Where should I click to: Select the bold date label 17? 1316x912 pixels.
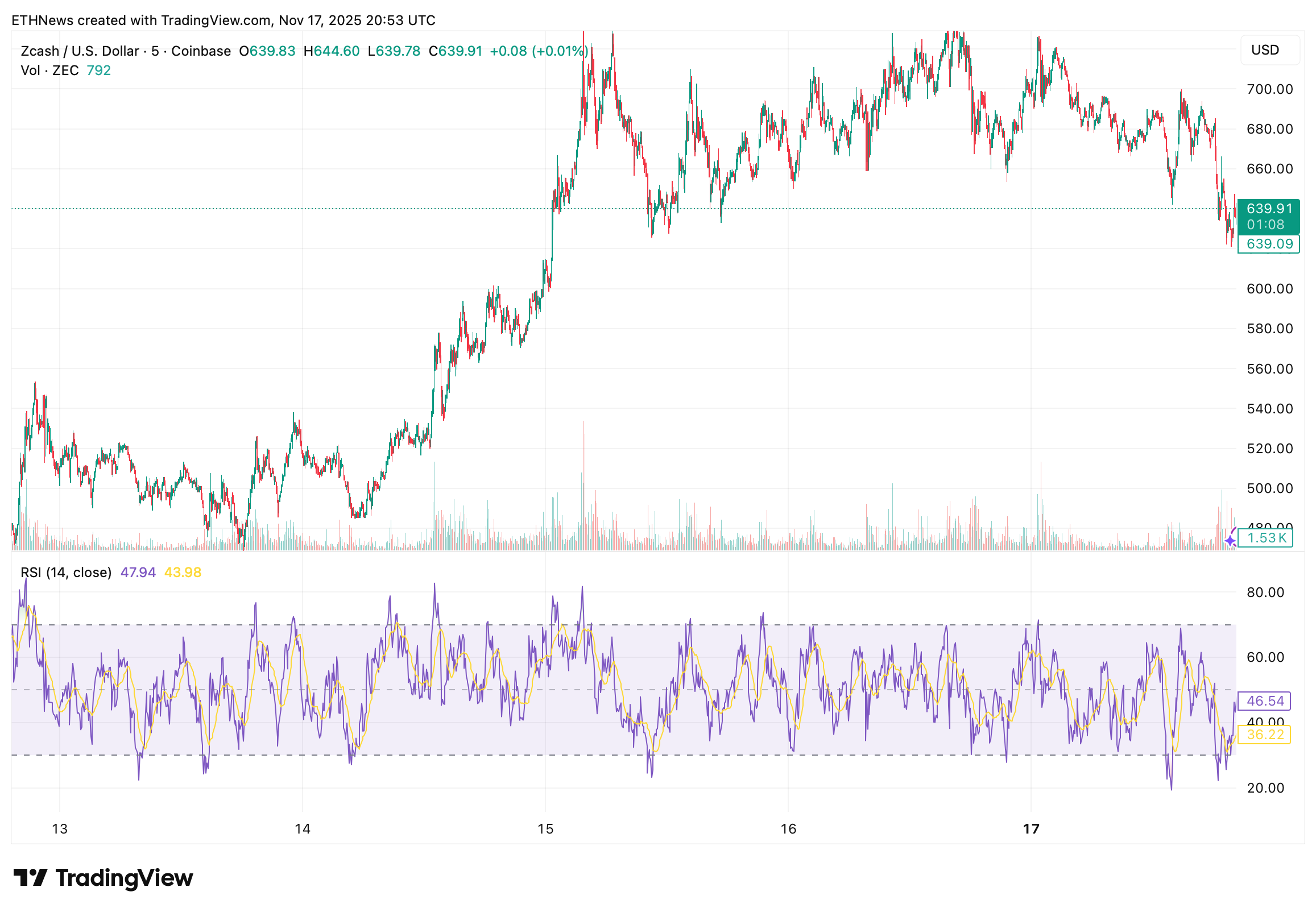(x=1031, y=828)
